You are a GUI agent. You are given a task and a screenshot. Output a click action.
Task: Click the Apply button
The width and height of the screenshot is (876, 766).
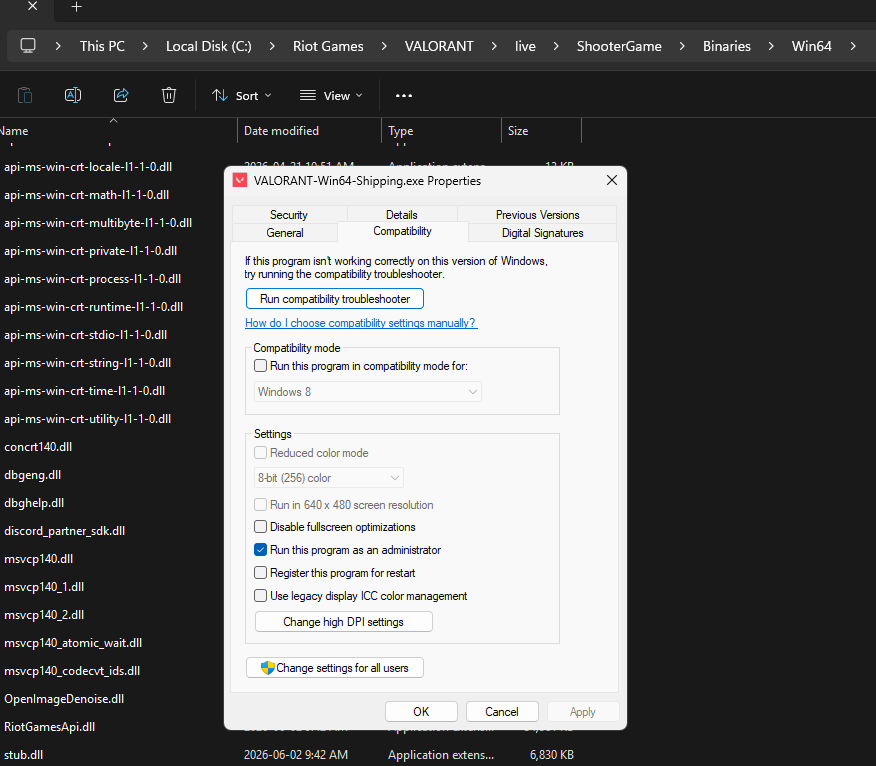pyautogui.click(x=583, y=711)
